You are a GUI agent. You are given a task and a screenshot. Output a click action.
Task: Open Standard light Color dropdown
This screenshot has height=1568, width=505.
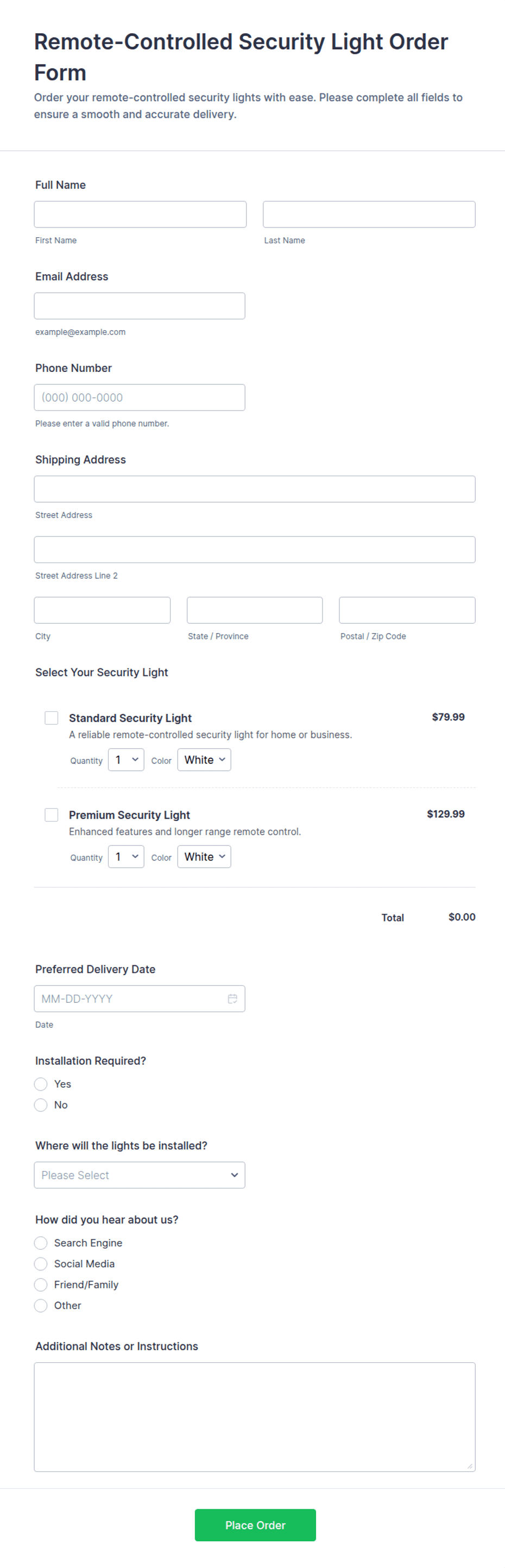click(204, 759)
